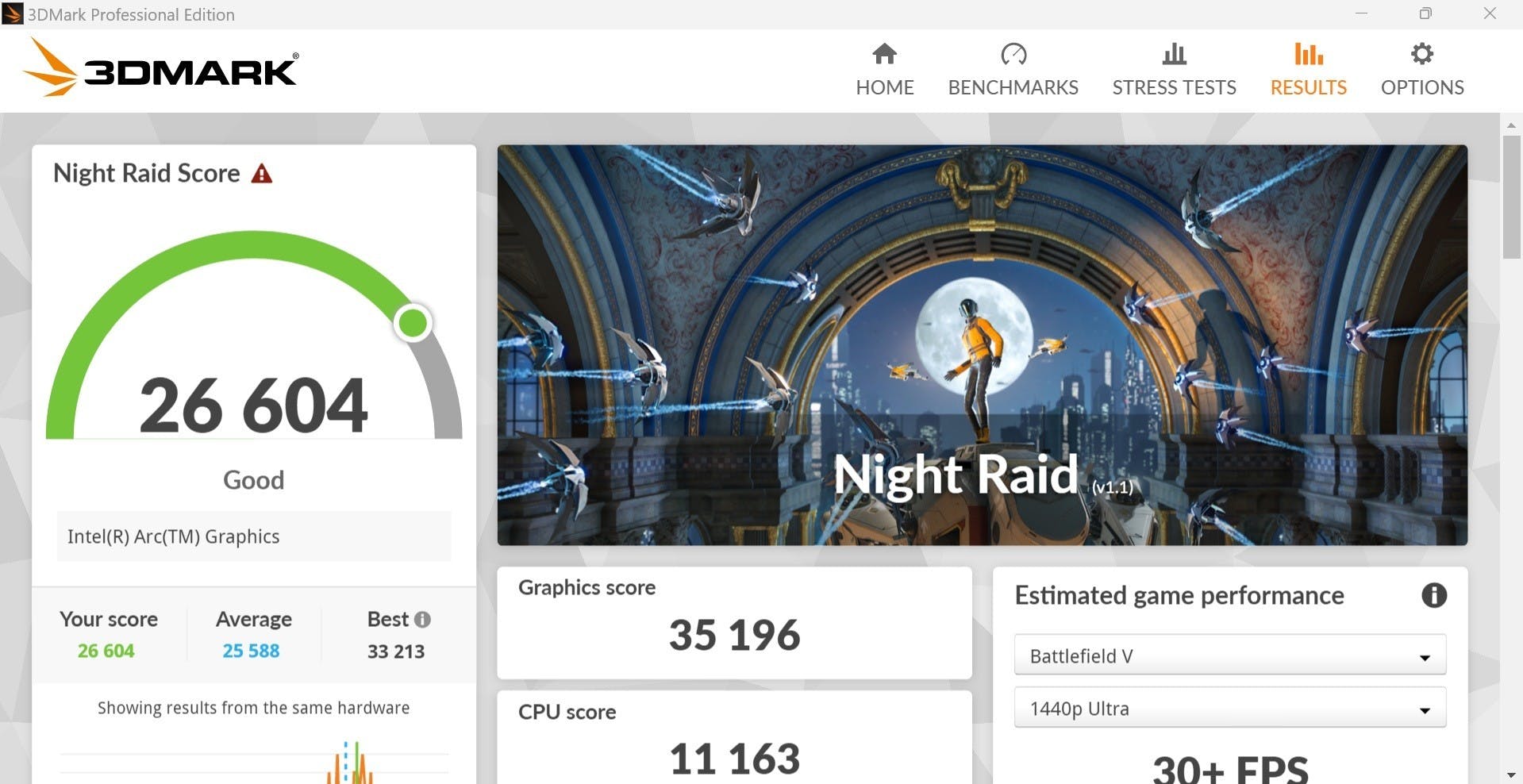Click the Estimated game performance info icon
The image size is (1523, 784).
click(x=1433, y=595)
